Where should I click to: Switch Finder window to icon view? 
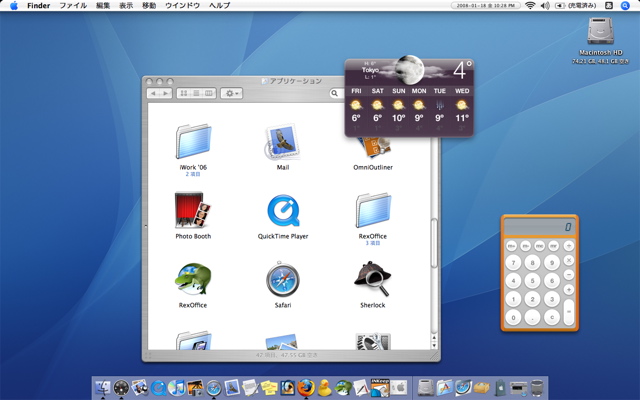[x=184, y=93]
